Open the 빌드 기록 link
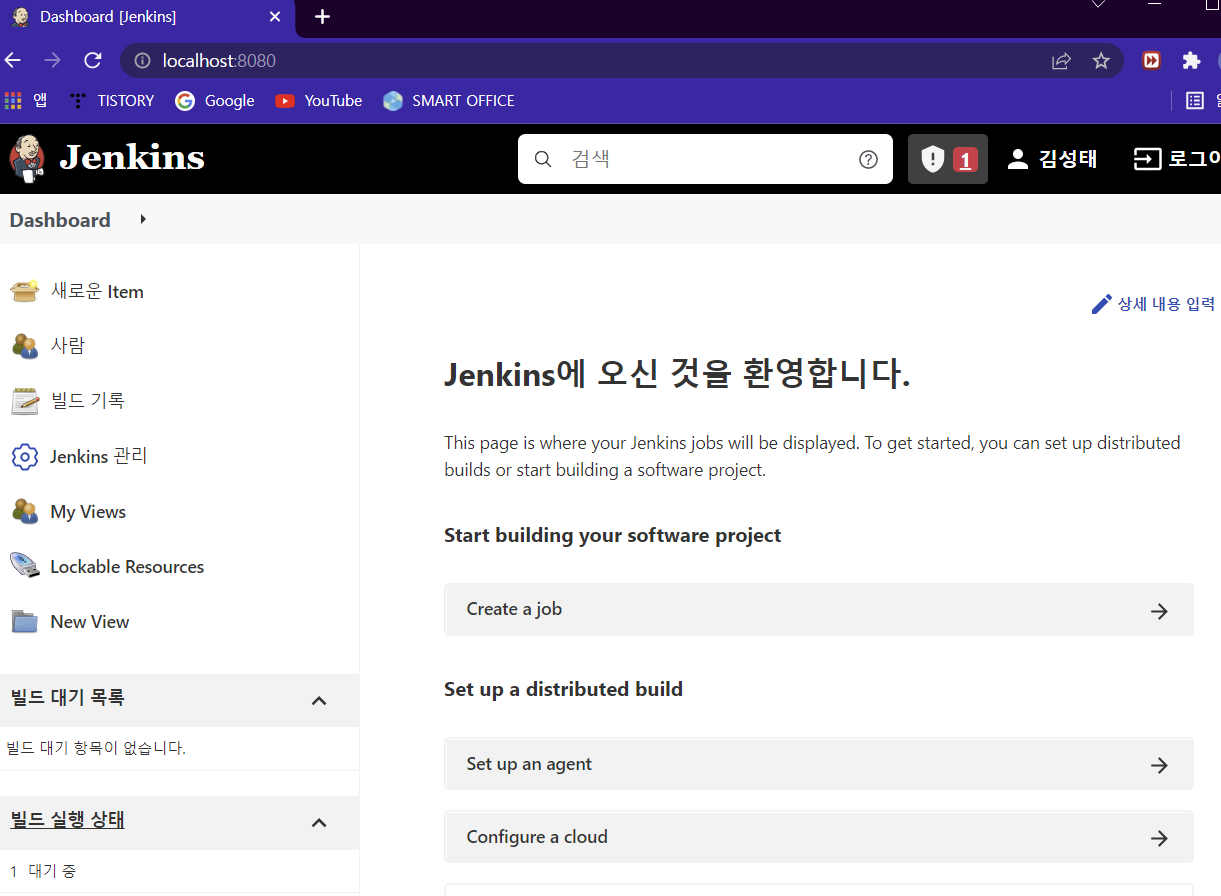Screen dimensions: 1221x896 [88, 401]
